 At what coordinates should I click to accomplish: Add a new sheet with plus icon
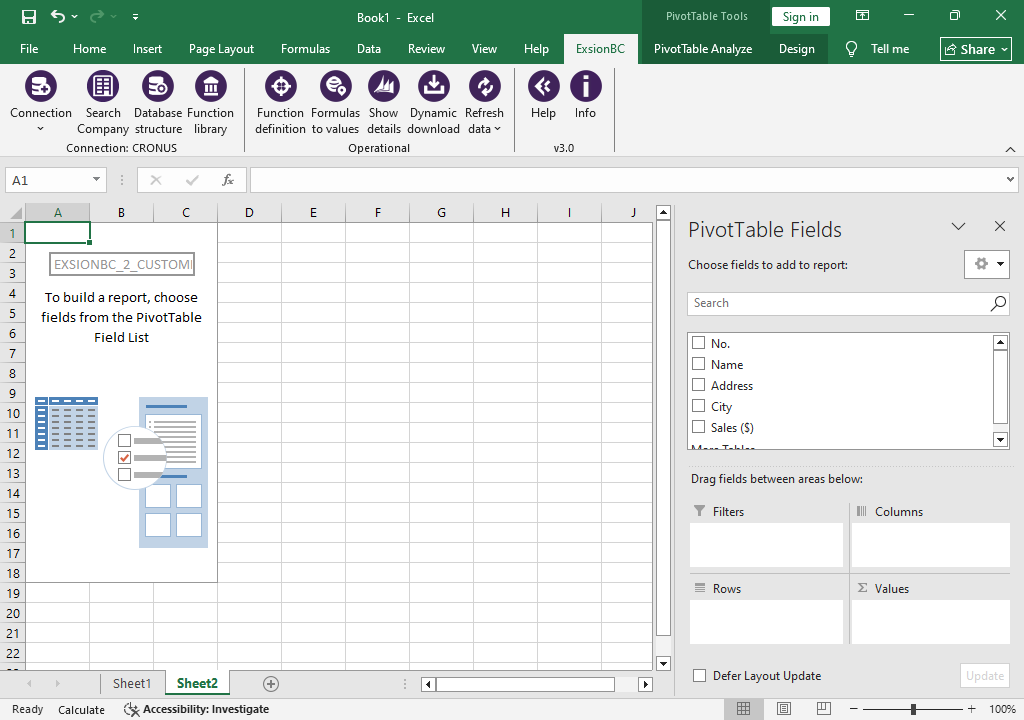270,683
